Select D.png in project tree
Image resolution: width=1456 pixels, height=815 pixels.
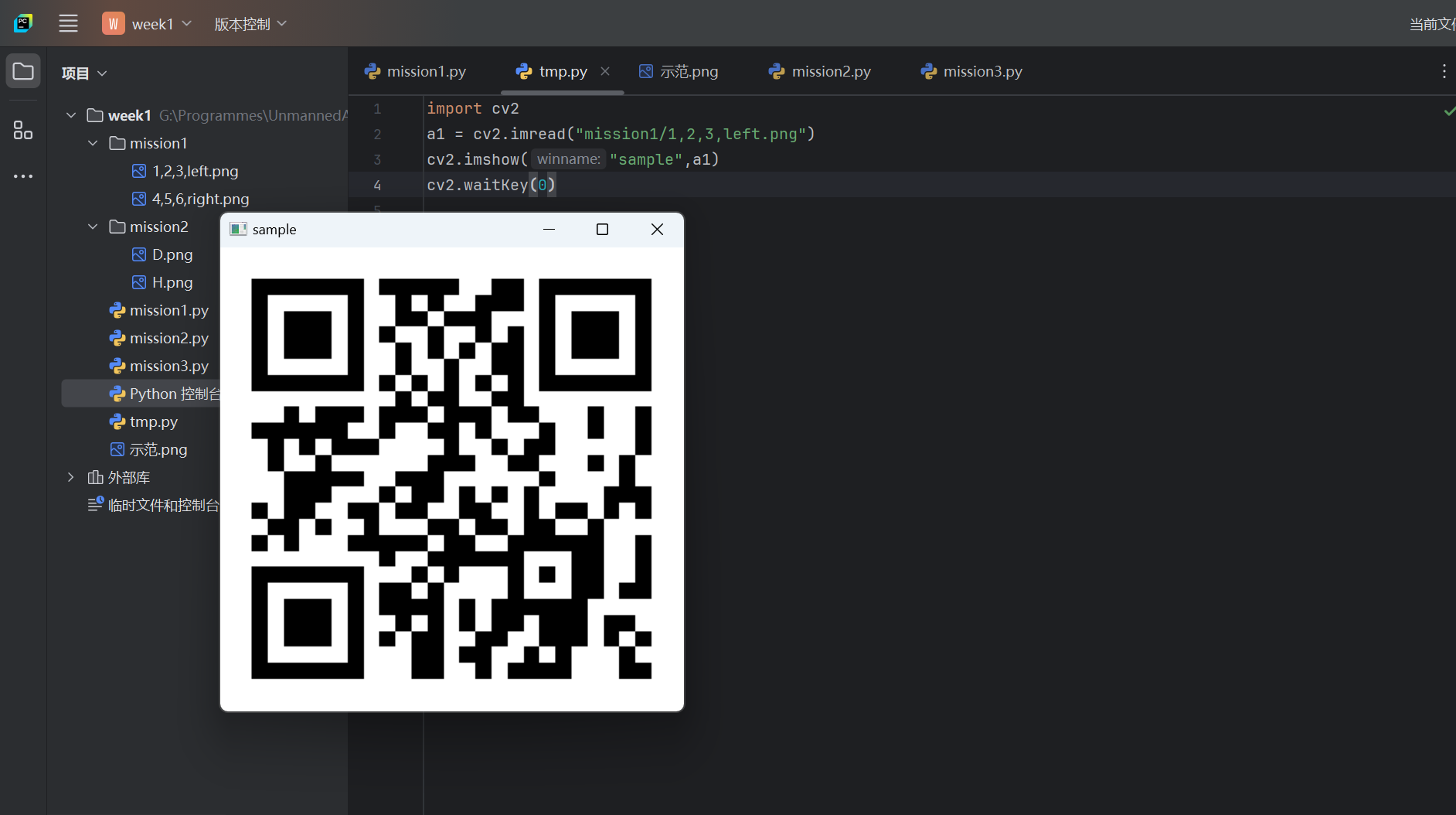pyautogui.click(x=172, y=254)
